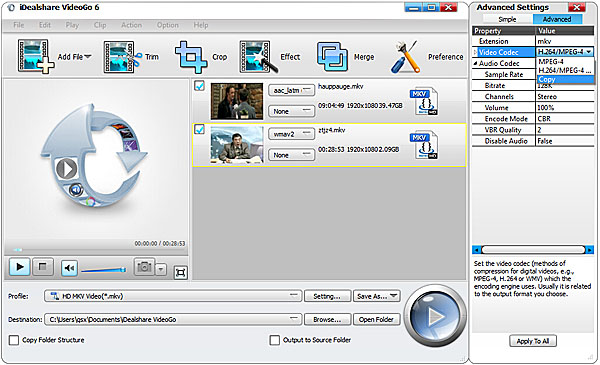Click the MKV format icon for ztjz4.mkv

pos(424,145)
